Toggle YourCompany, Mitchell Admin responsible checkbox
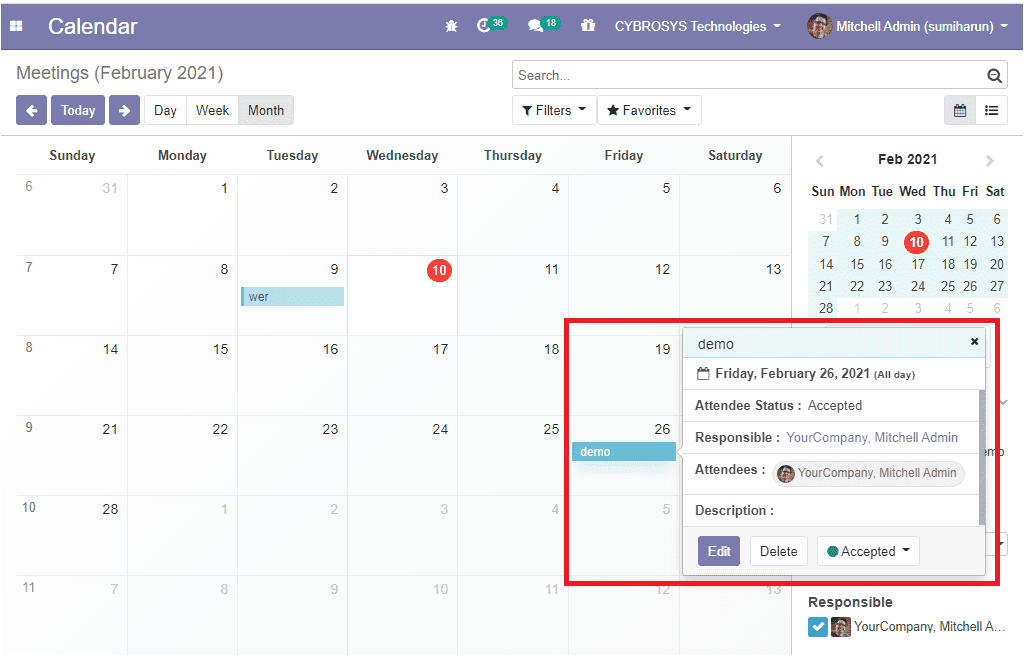This screenshot has width=1024, height=656. tap(818, 627)
